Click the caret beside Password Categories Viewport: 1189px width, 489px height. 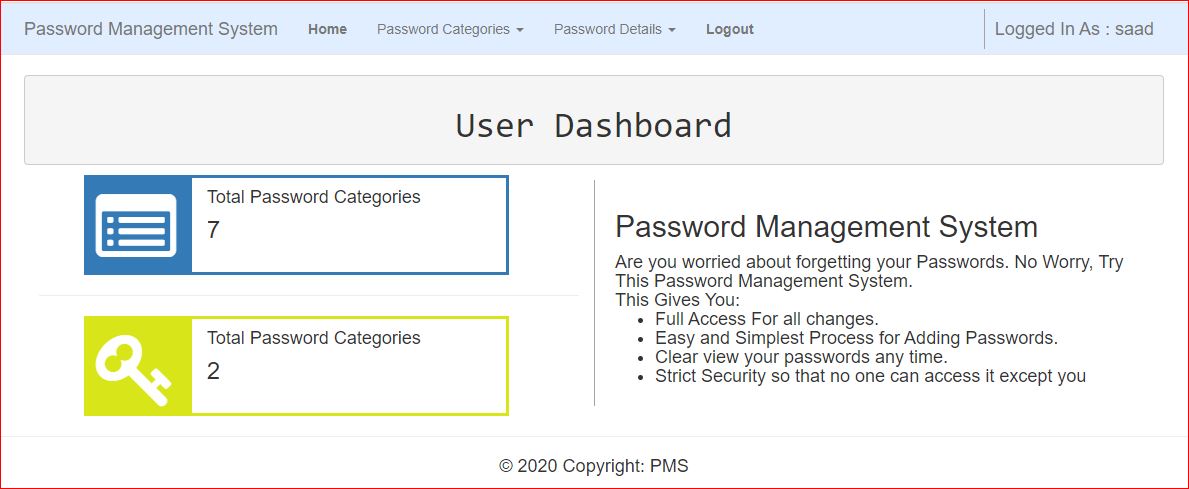pos(519,30)
